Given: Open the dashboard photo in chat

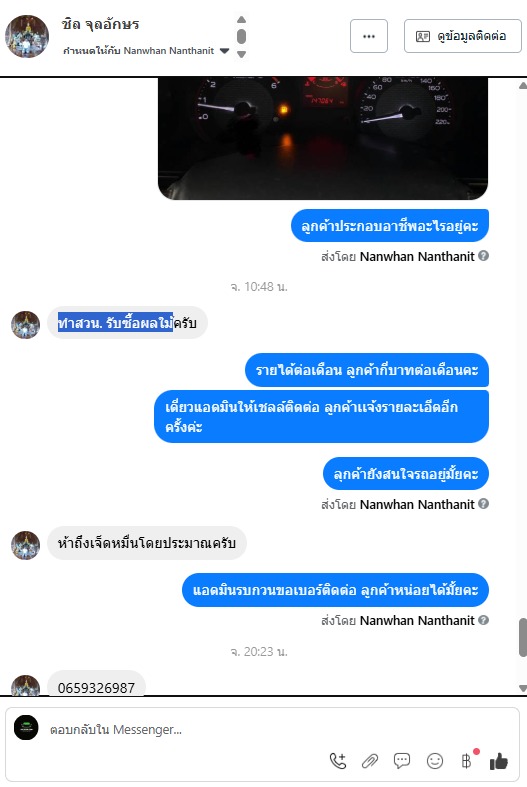Looking at the screenshot, I should (x=323, y=138).
